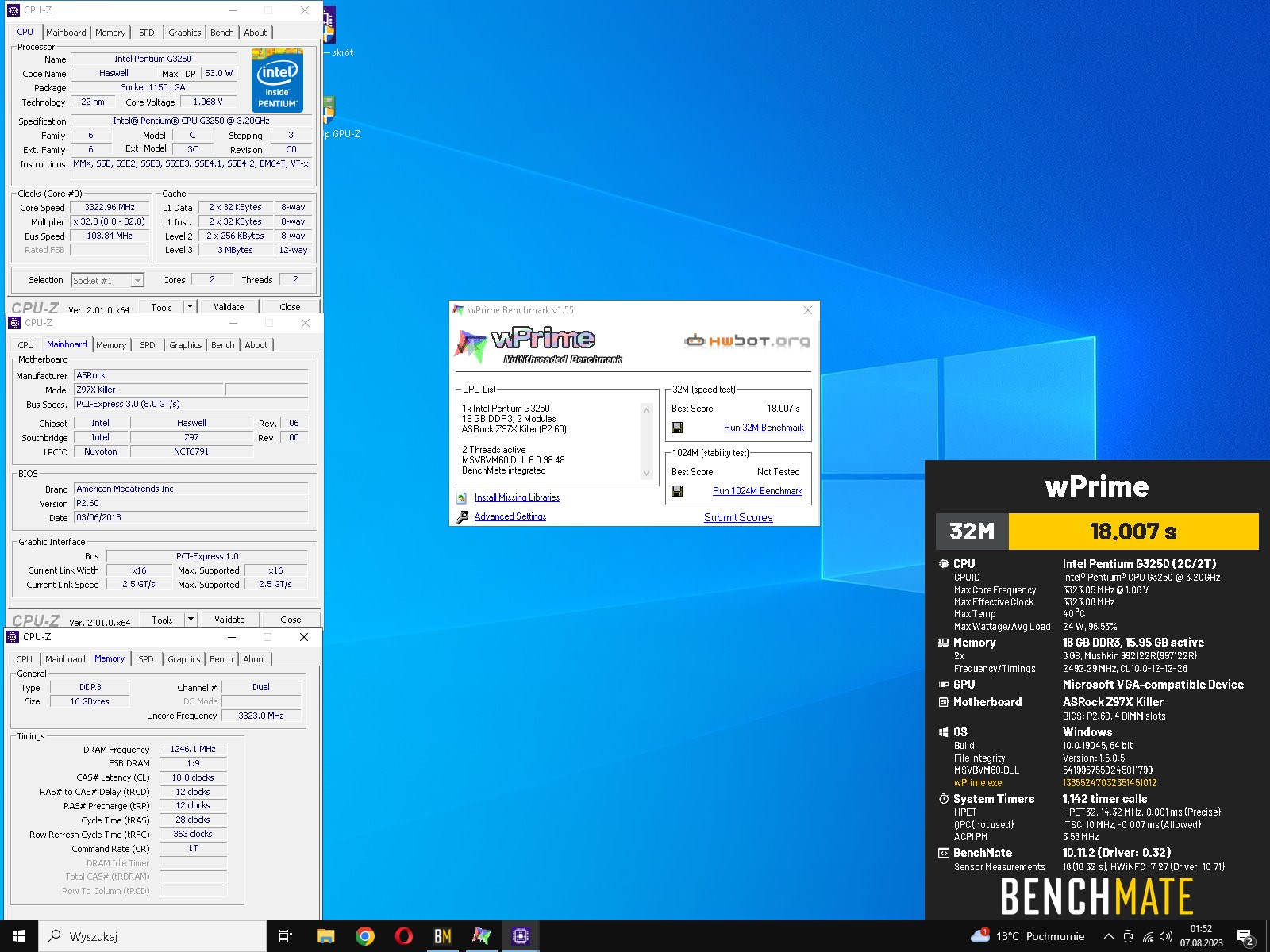The width and height of the screenshot is (1270, 952).
Task: Click the 18.007 s score in BenchMate panel
Action: coord(1133,532)
